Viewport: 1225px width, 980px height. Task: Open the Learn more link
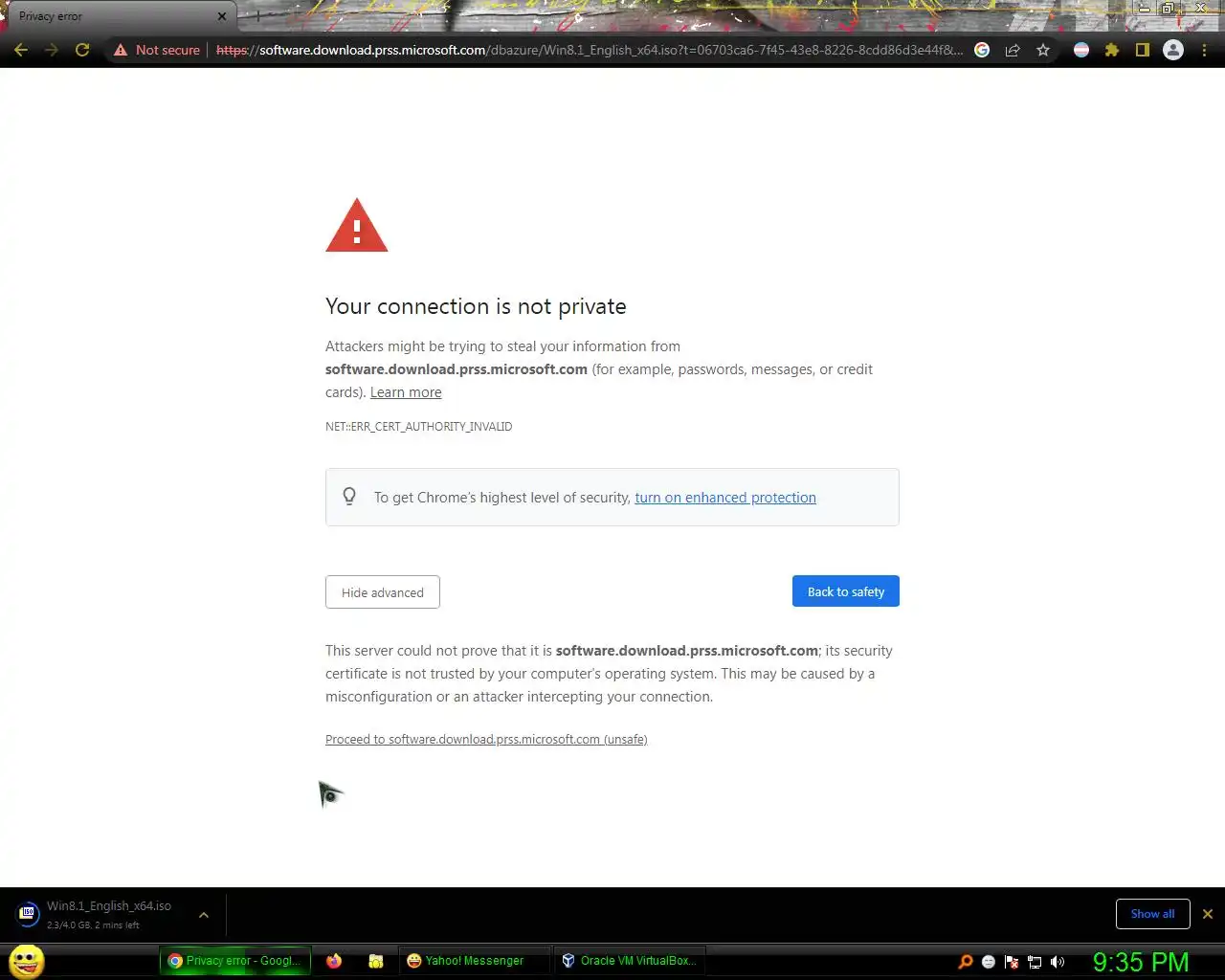(406, 392)
